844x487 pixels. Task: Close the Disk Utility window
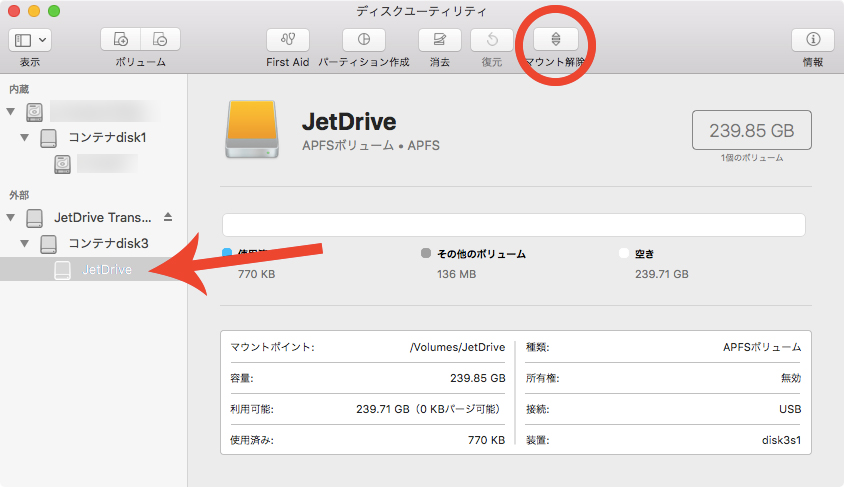pos(14,11)
